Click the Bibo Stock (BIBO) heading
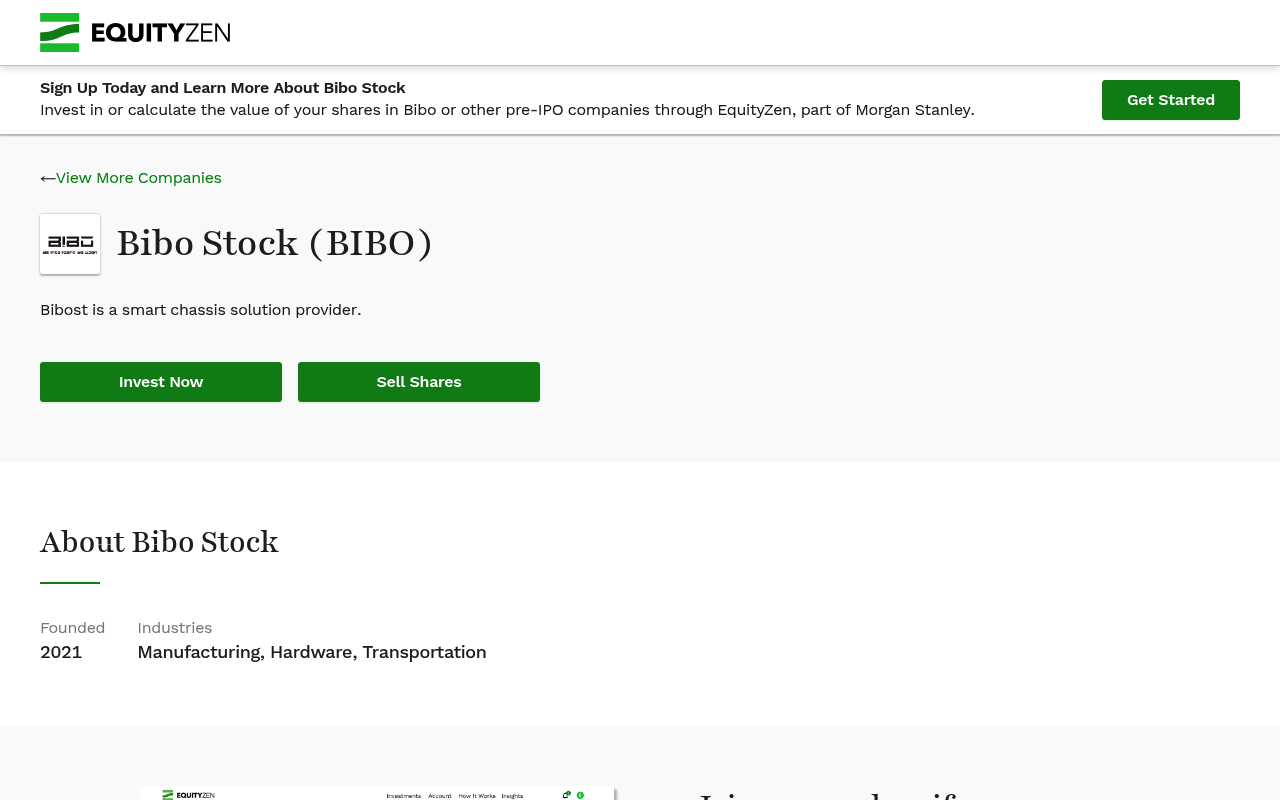The image size is (1280, 800). coord(275,243)
